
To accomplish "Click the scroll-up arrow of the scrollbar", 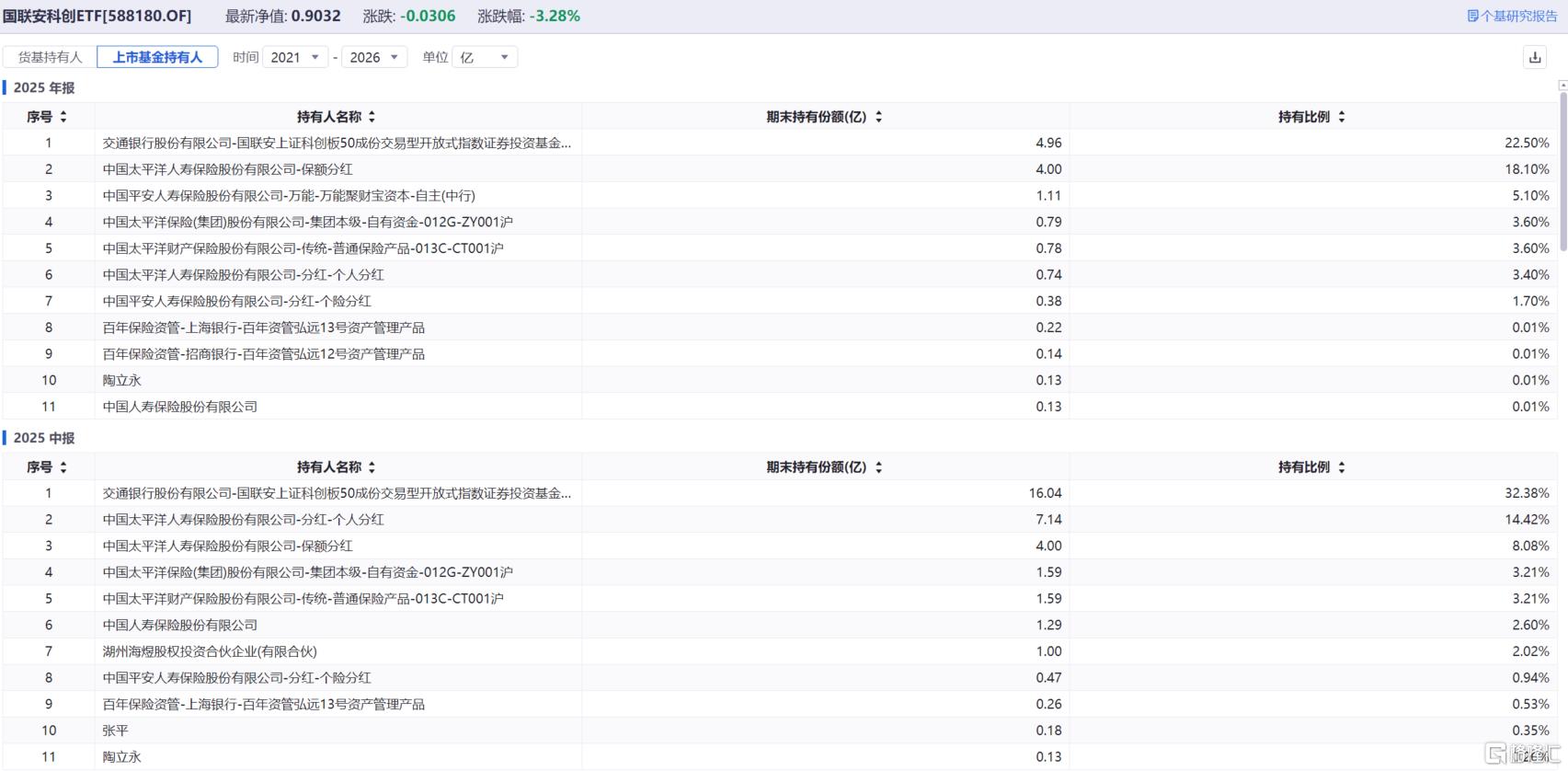I will point(1562,85).
